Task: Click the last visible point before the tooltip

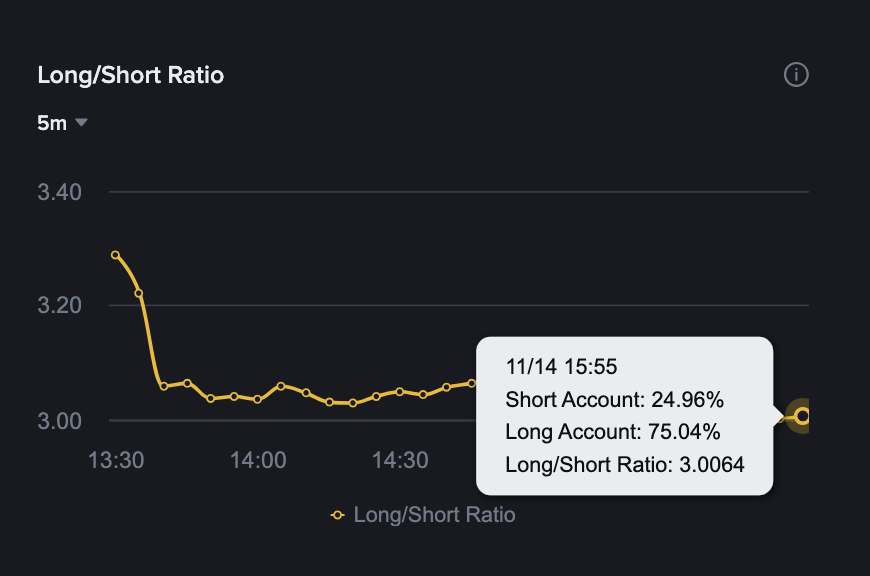Action: click(x=472, y=383)
